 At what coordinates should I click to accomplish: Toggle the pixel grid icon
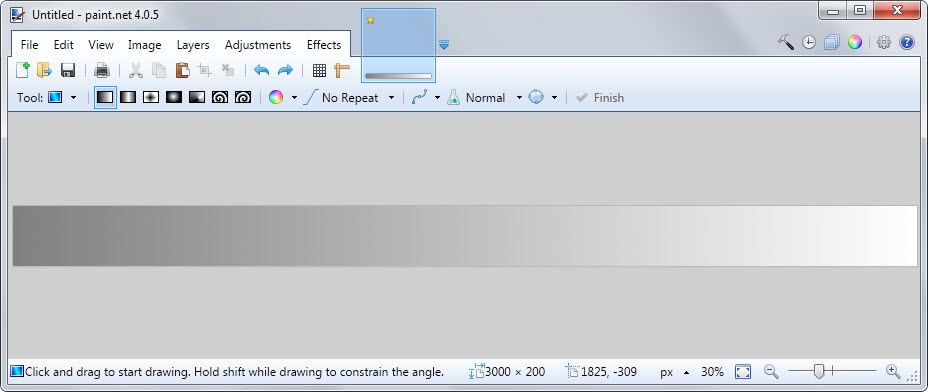pos(320,70)
